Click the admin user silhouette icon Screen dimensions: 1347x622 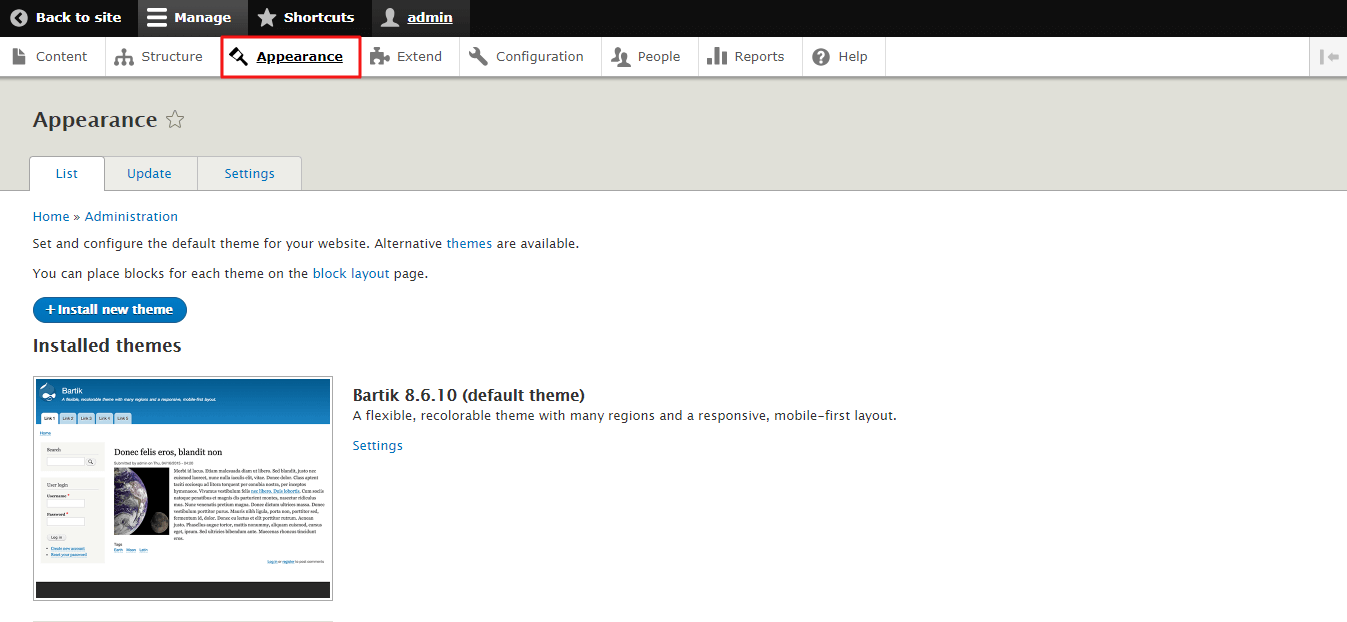(390, 17)
